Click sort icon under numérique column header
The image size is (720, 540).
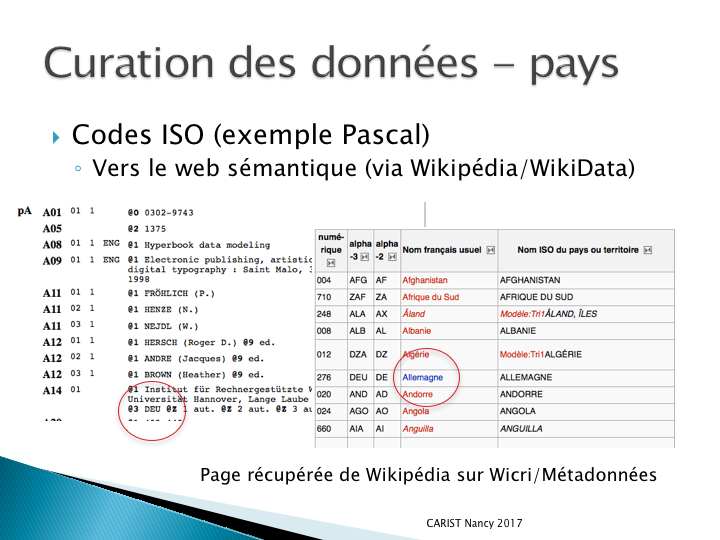point(331,263)
